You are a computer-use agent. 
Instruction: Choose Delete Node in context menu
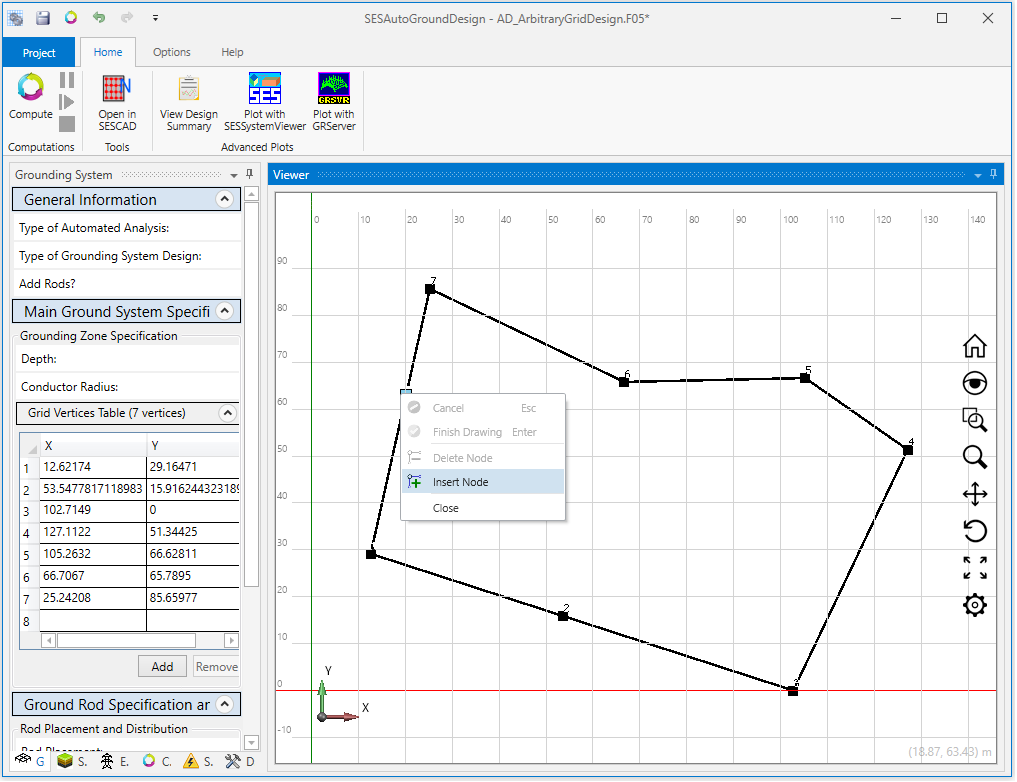coord(483,458)
